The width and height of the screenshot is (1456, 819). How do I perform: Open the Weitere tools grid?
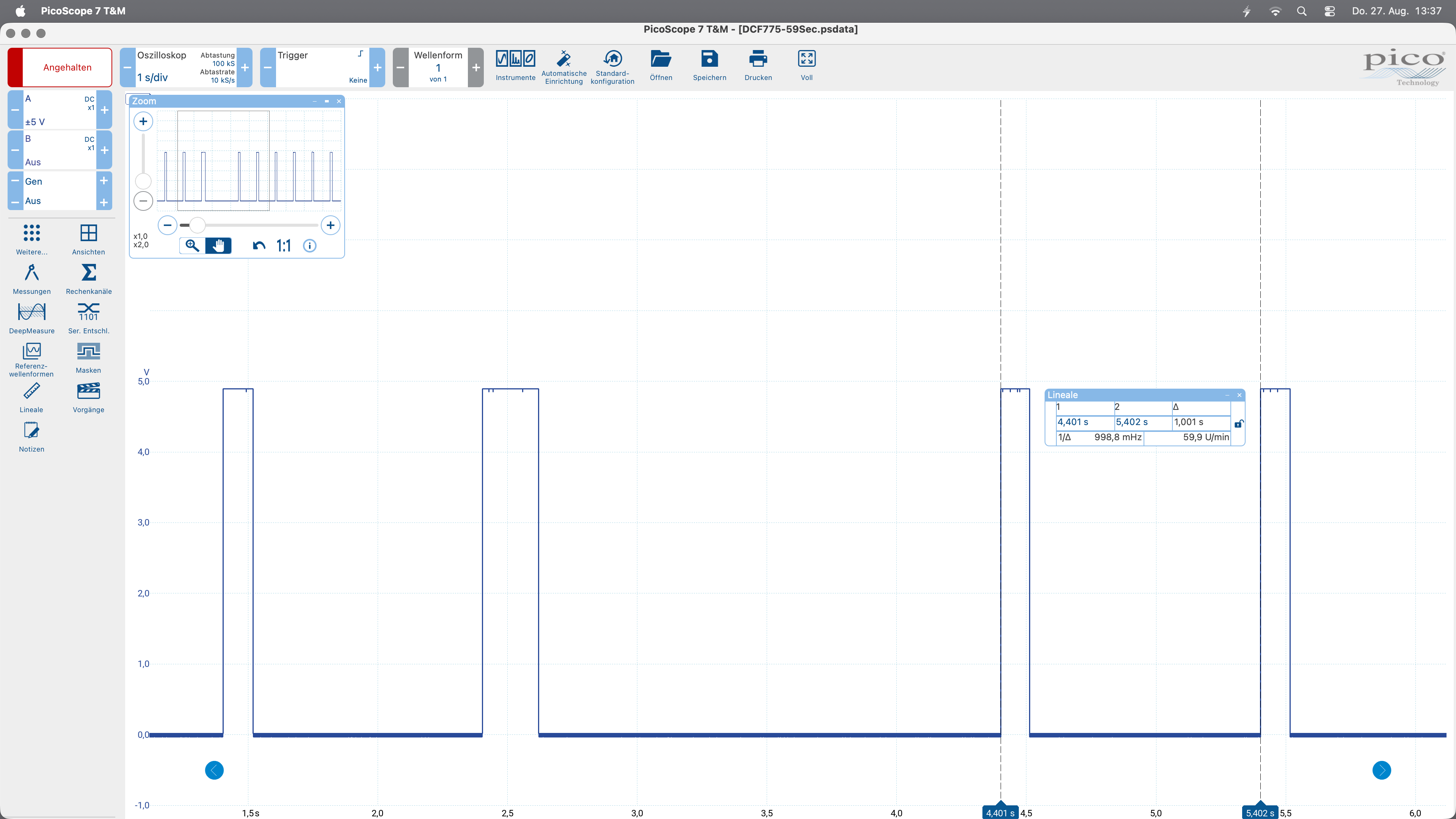click(x=31, y=240)
